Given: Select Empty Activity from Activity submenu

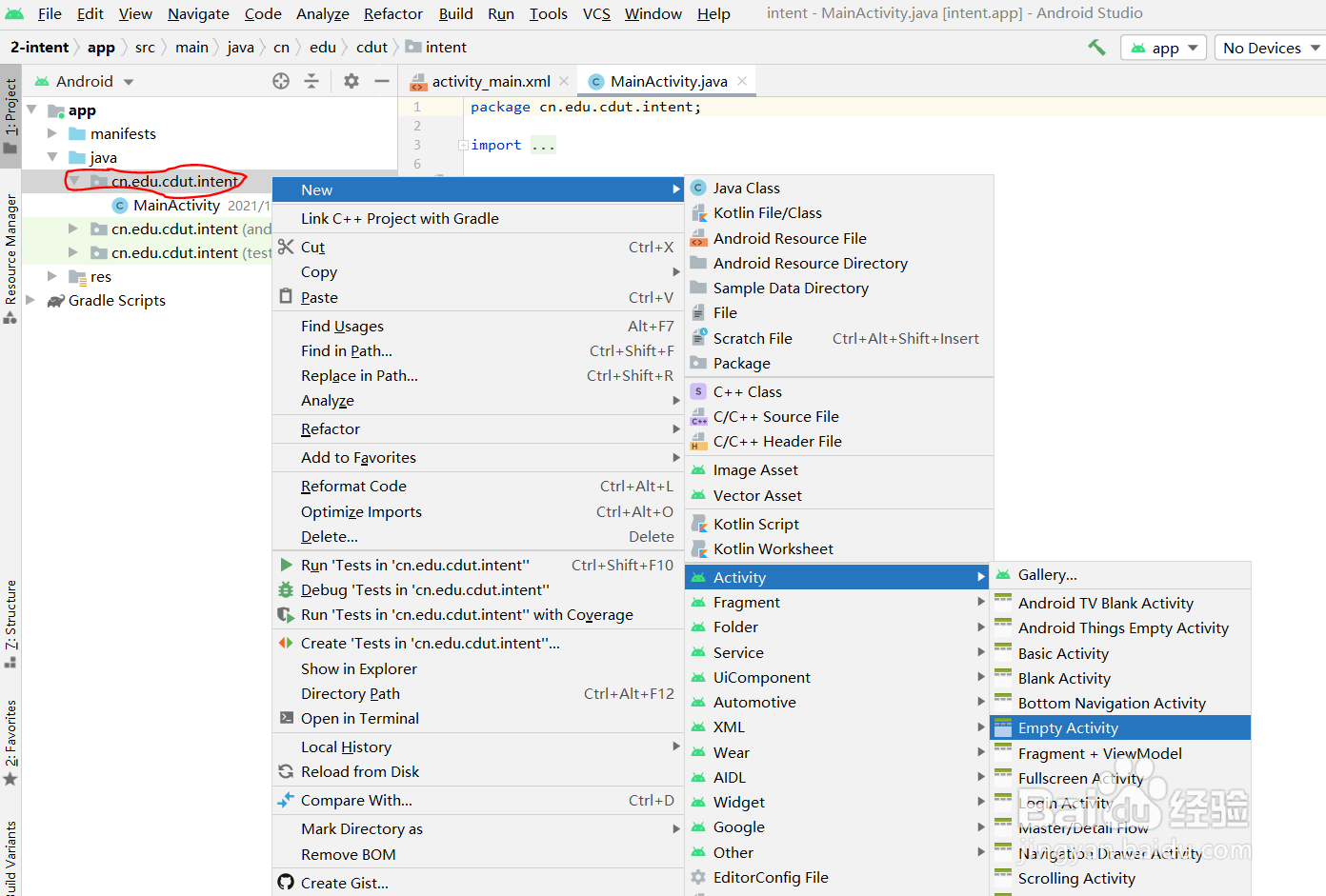Looking at the screenshot, I should [x=1120, y=727].
